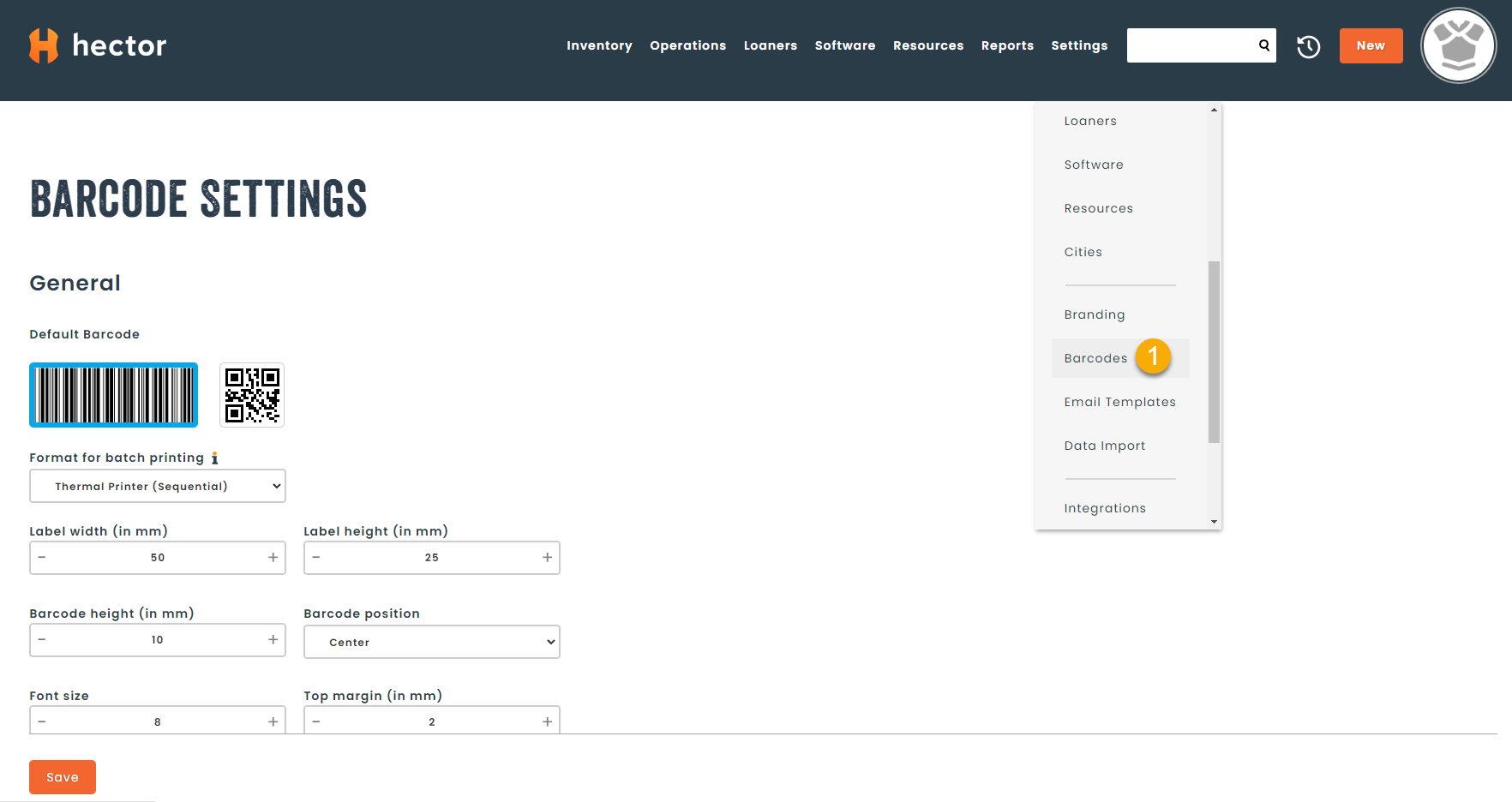Open the Settings menu
The image size is (1512, 802).
click(1079, 45)
